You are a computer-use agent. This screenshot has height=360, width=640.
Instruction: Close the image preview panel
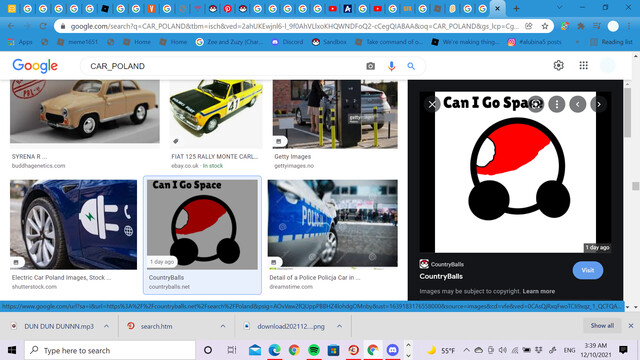click(432, 104)
